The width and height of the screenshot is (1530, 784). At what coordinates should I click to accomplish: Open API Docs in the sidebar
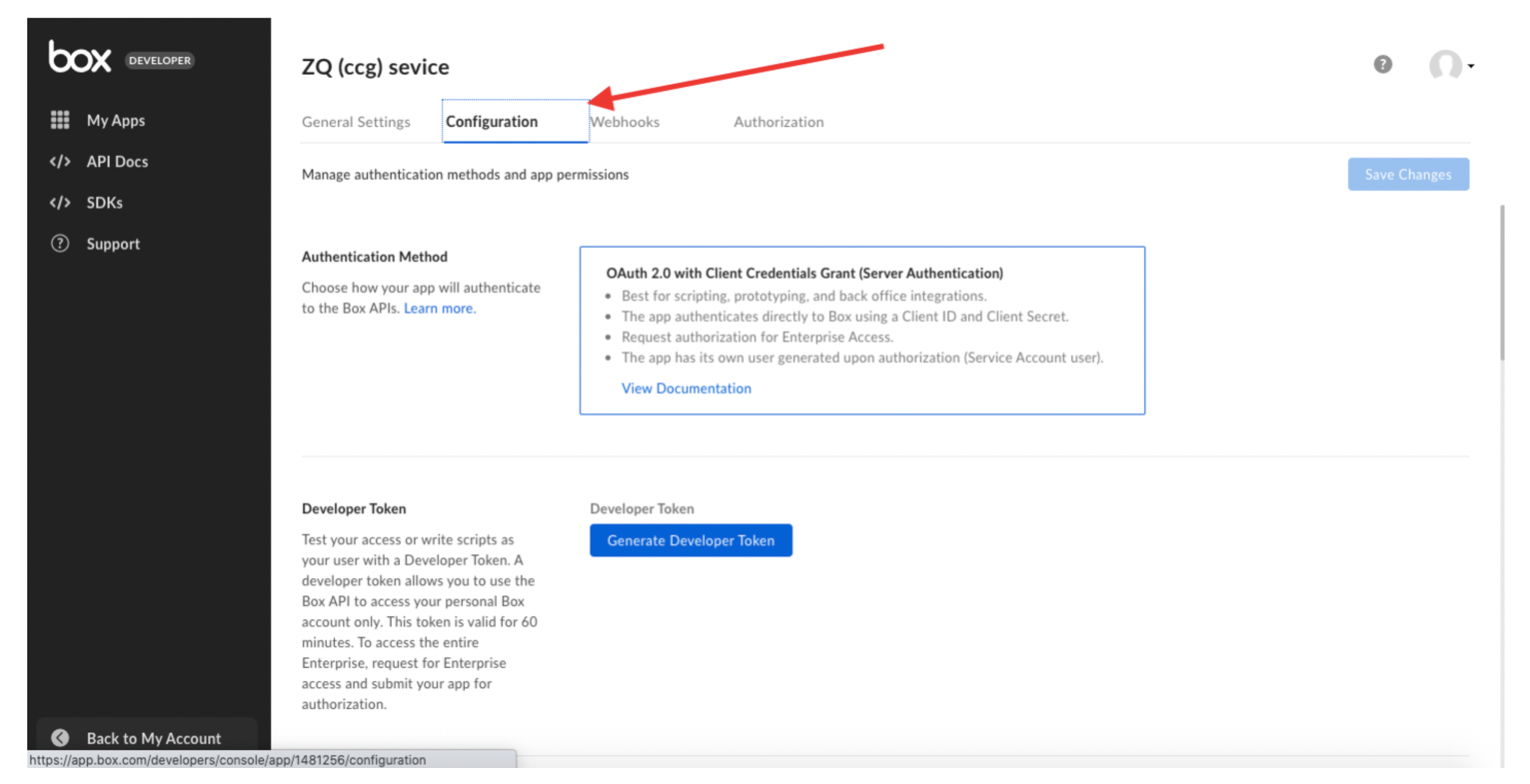[117, 161]
